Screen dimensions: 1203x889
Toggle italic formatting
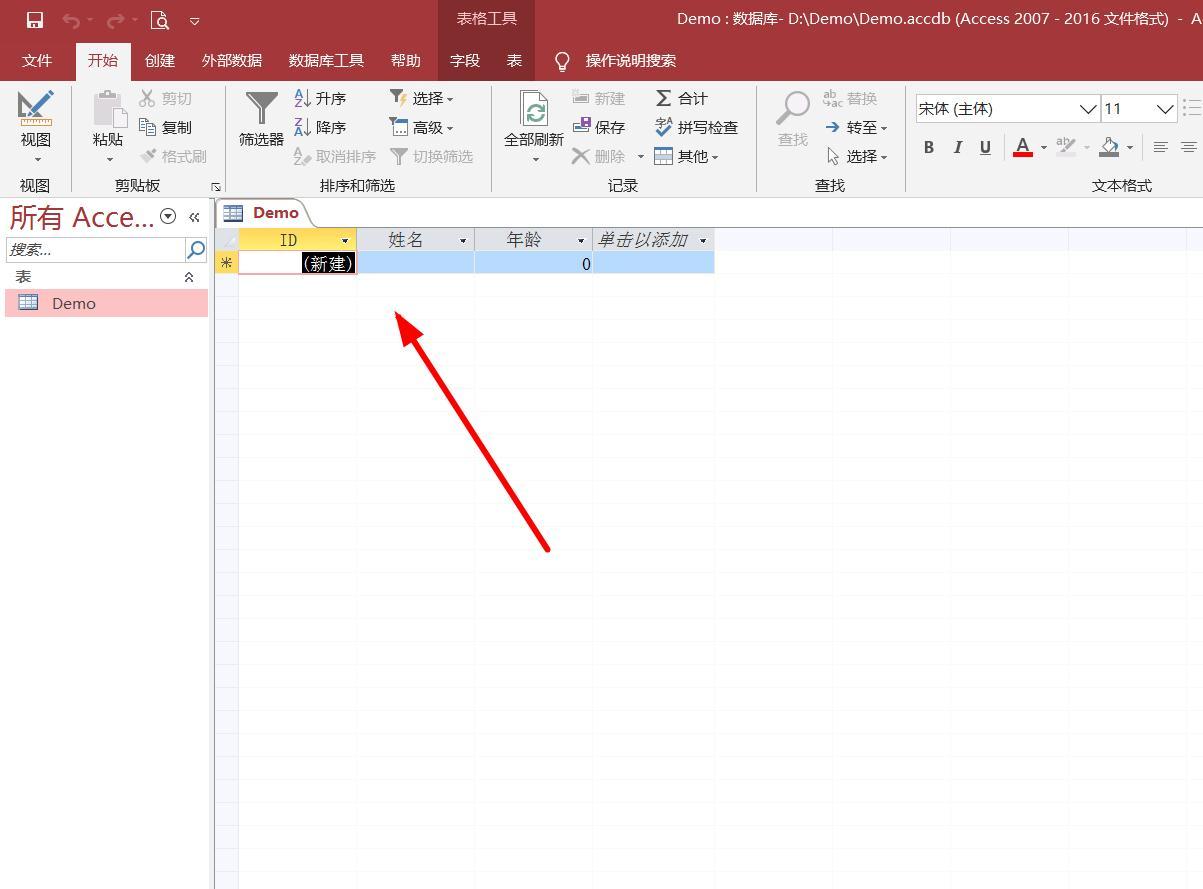957,147
